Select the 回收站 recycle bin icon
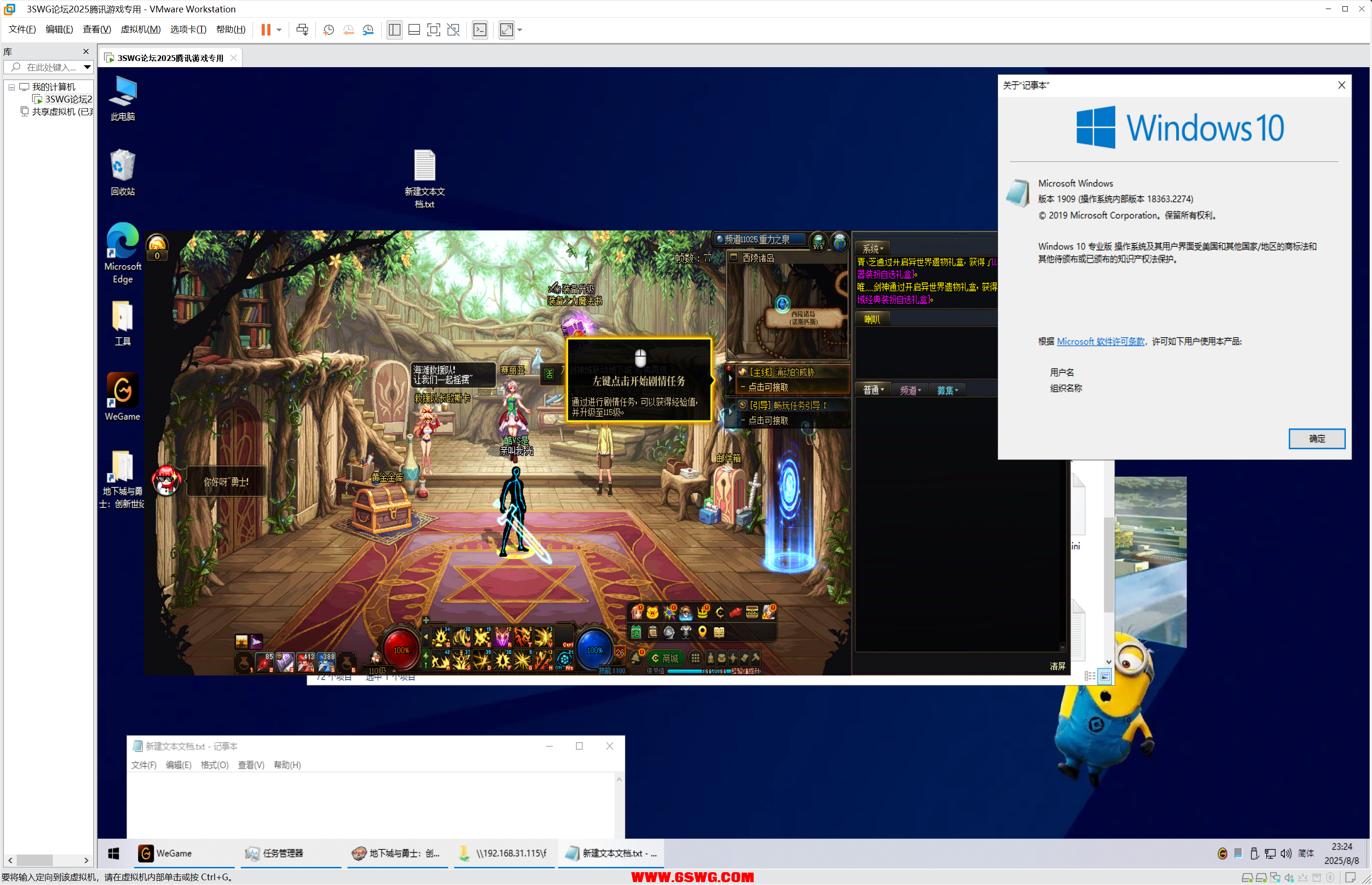Screen dimensions: 1372x885 (x=123, y=172)
